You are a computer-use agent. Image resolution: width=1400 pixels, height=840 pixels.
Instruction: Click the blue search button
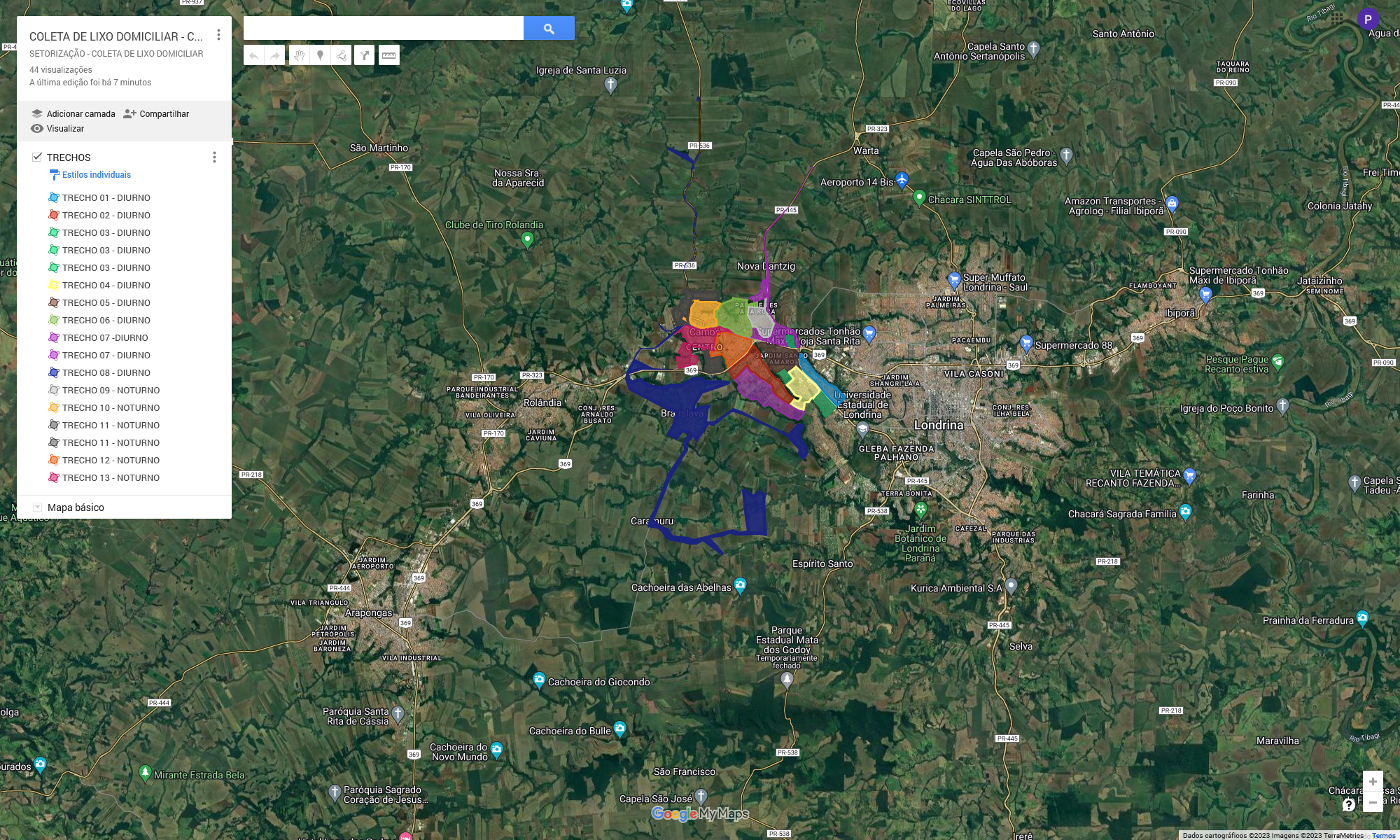coord(549,29)
